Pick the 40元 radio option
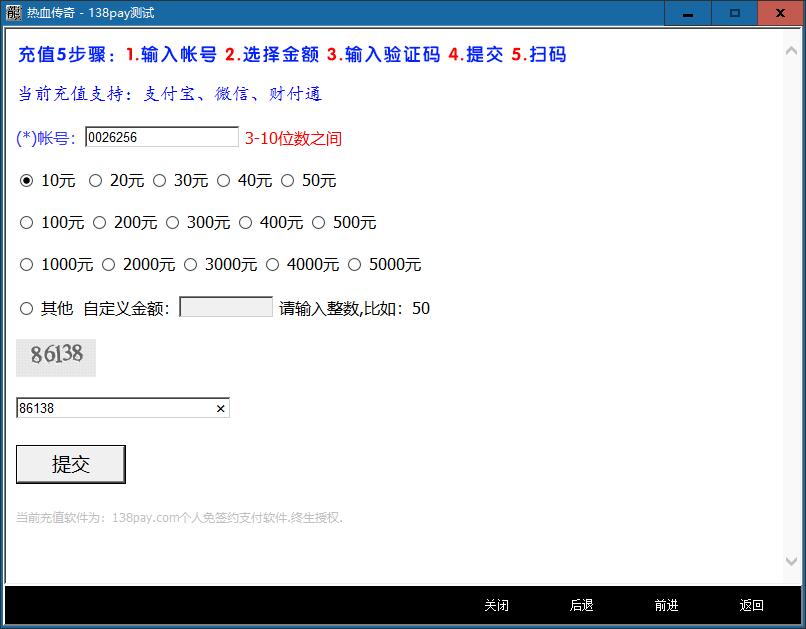The width and height of the screenshot is (806, 629). [224, 181]
